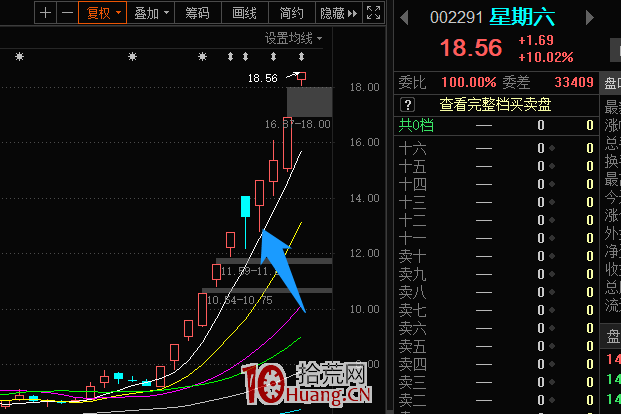Click the first snowflake event marker

(19, 57)
